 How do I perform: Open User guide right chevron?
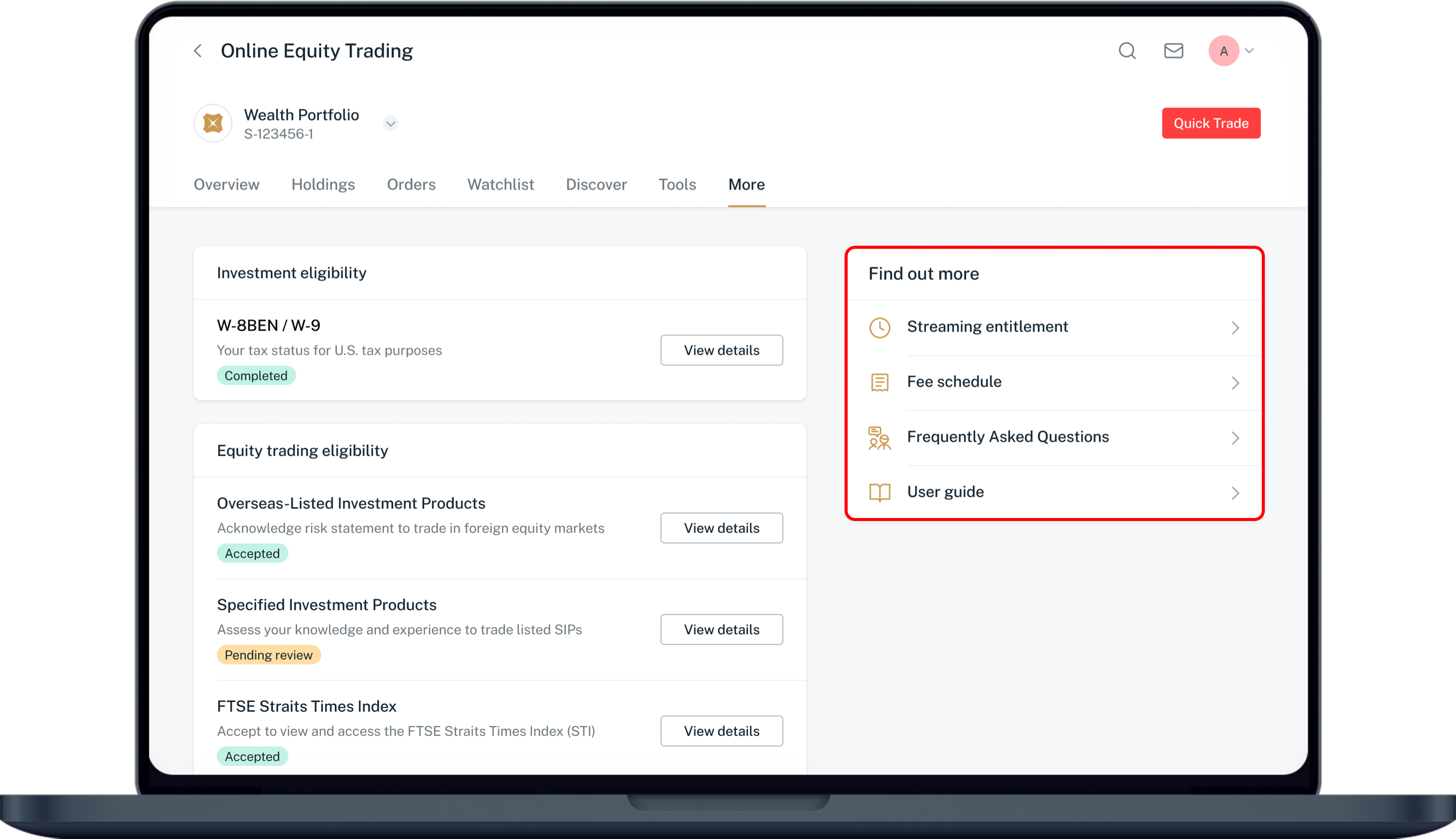click(1235, 493)
